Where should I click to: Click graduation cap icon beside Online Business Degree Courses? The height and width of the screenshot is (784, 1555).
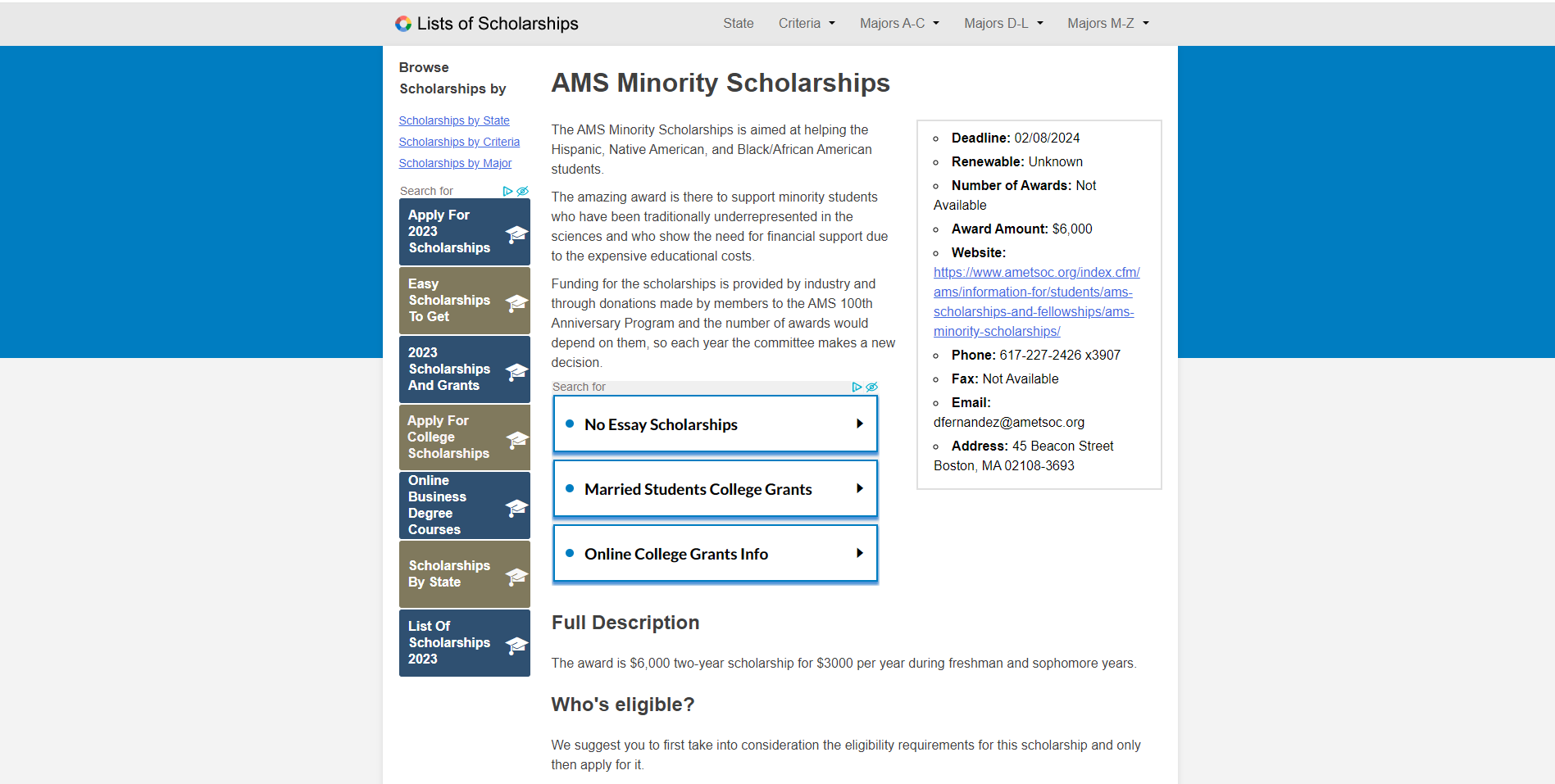[516, 507]
